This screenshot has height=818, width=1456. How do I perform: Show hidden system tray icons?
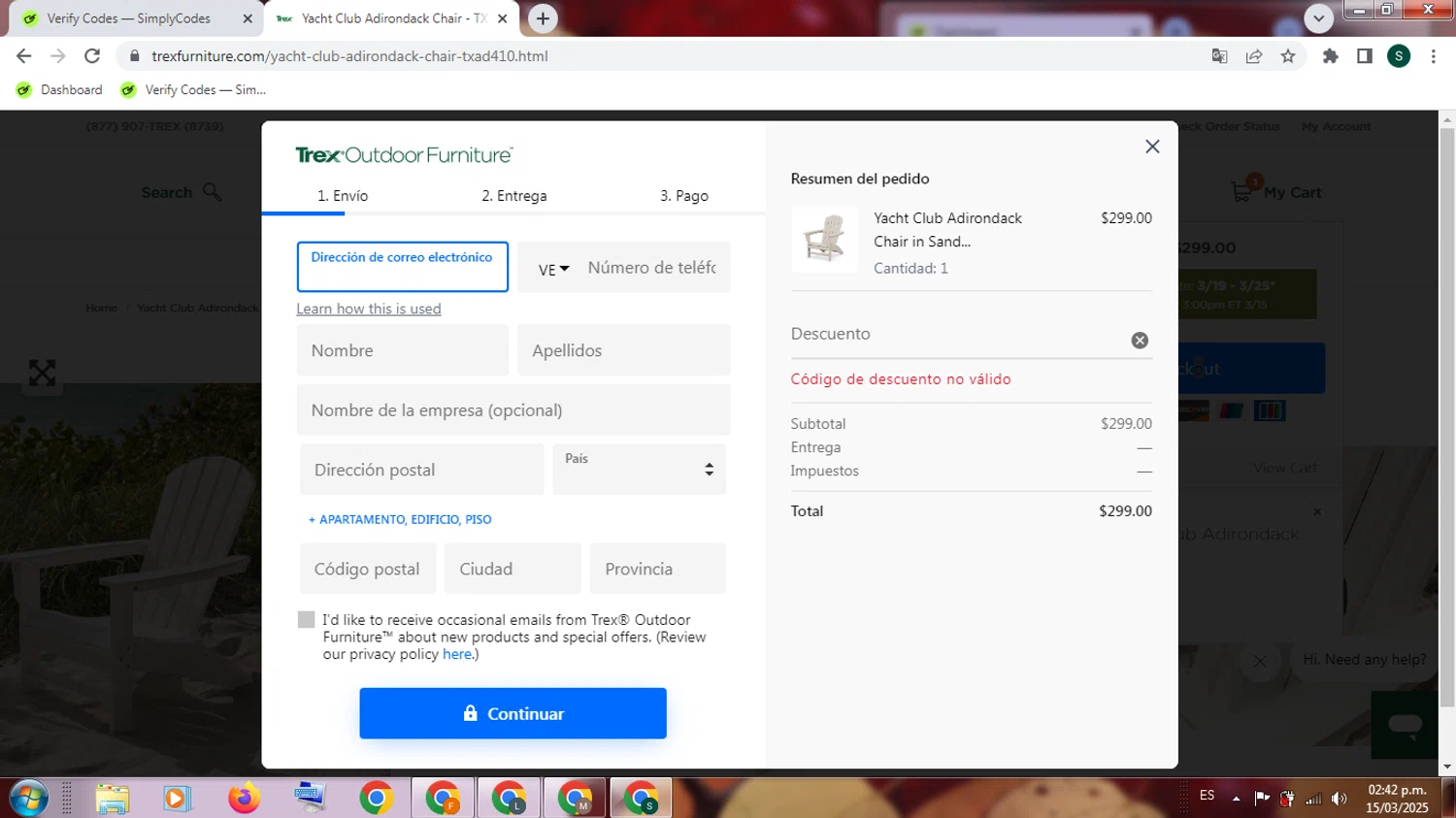[1236, 799]
